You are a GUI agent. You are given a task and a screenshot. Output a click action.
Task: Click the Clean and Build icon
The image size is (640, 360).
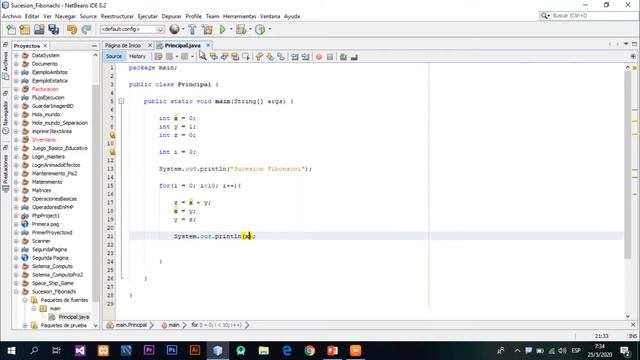click(x=207, y=29)
